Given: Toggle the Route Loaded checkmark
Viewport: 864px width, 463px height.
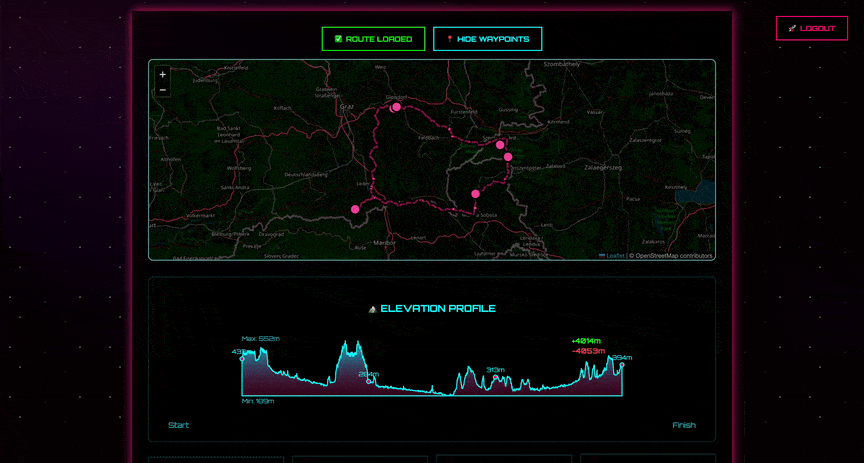Looking at the screenshot, I should click(x=338, y=39).
